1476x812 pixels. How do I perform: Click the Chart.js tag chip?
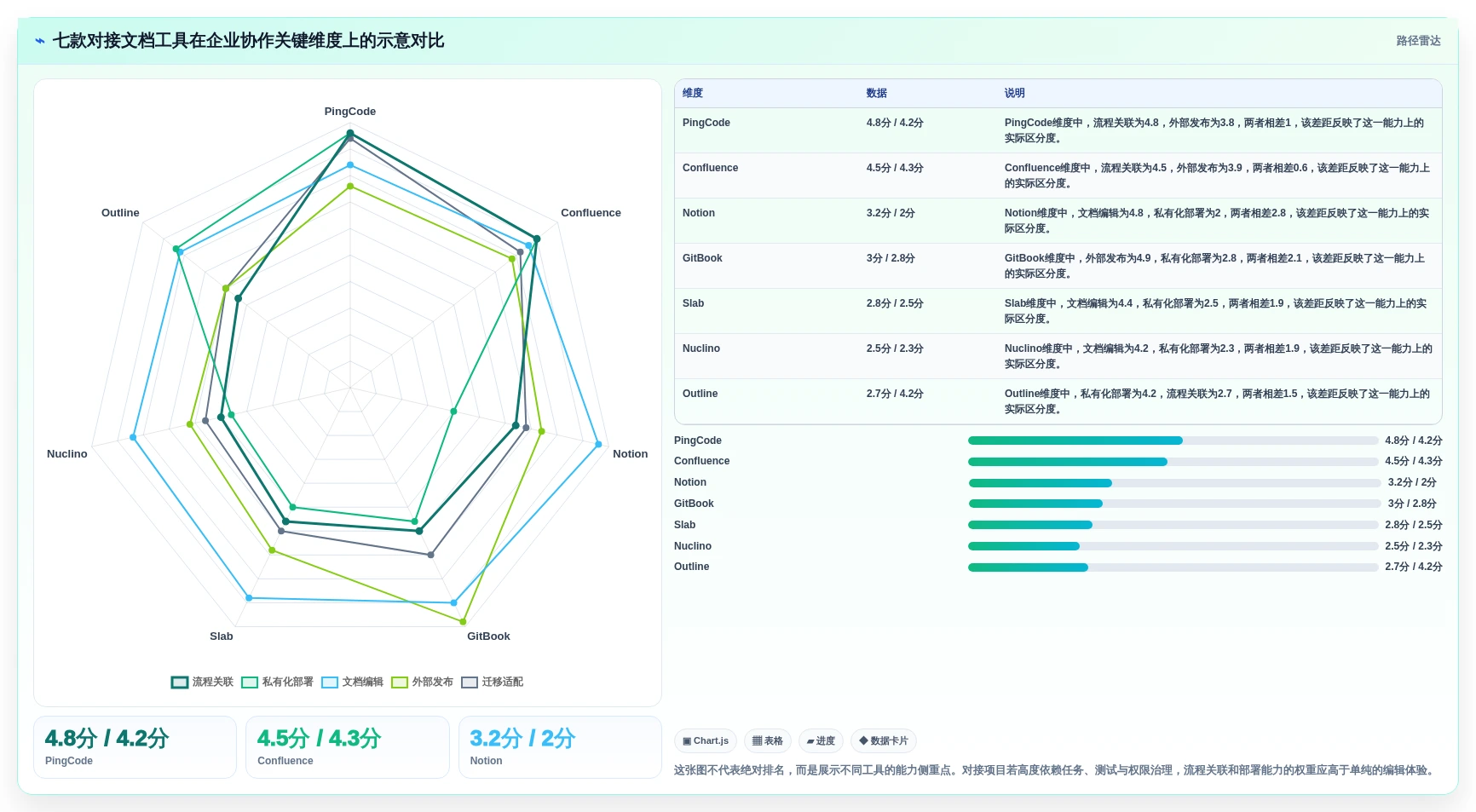coord(706,740)
